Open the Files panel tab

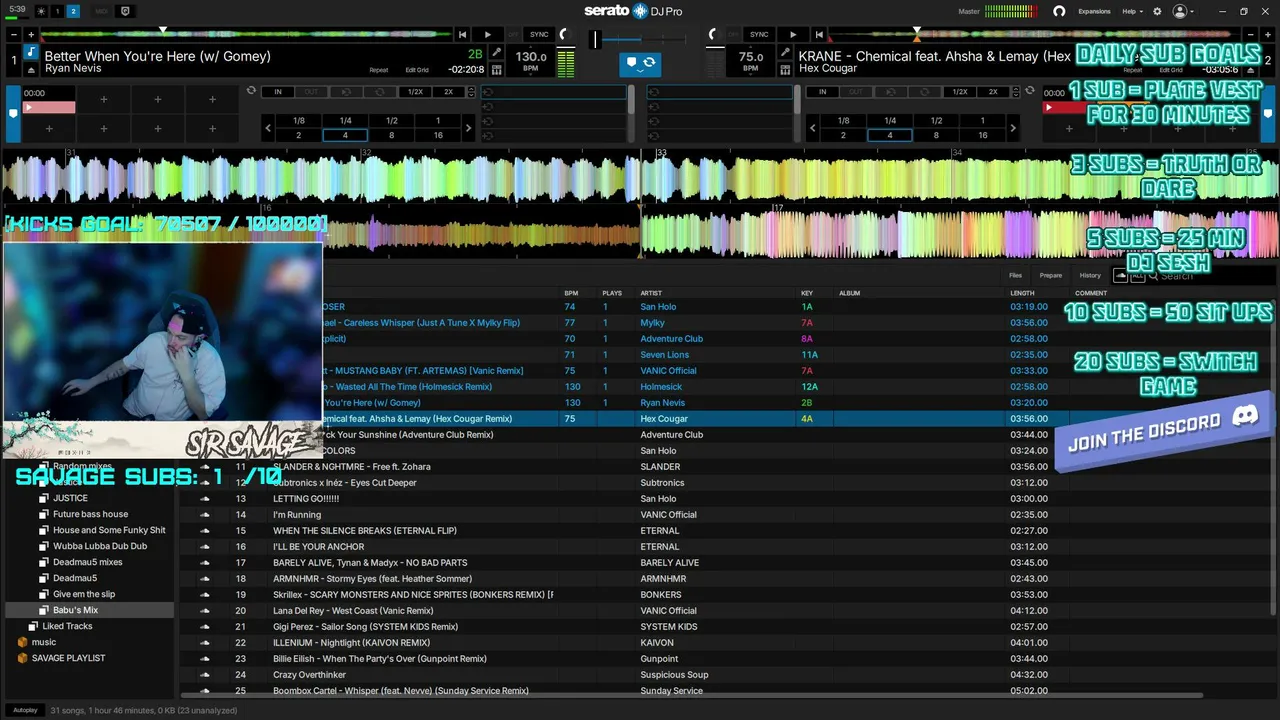click(1015, 275)
